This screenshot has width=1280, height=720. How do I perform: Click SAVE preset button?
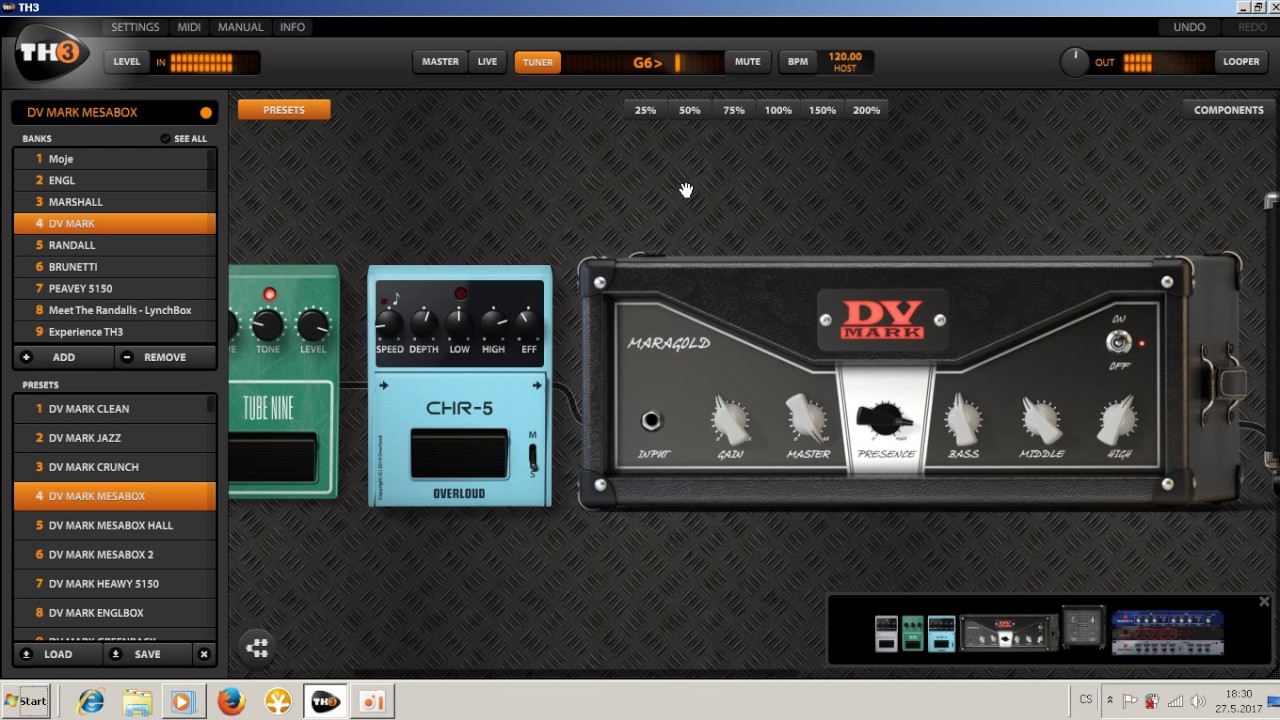[x=147, y=654]
